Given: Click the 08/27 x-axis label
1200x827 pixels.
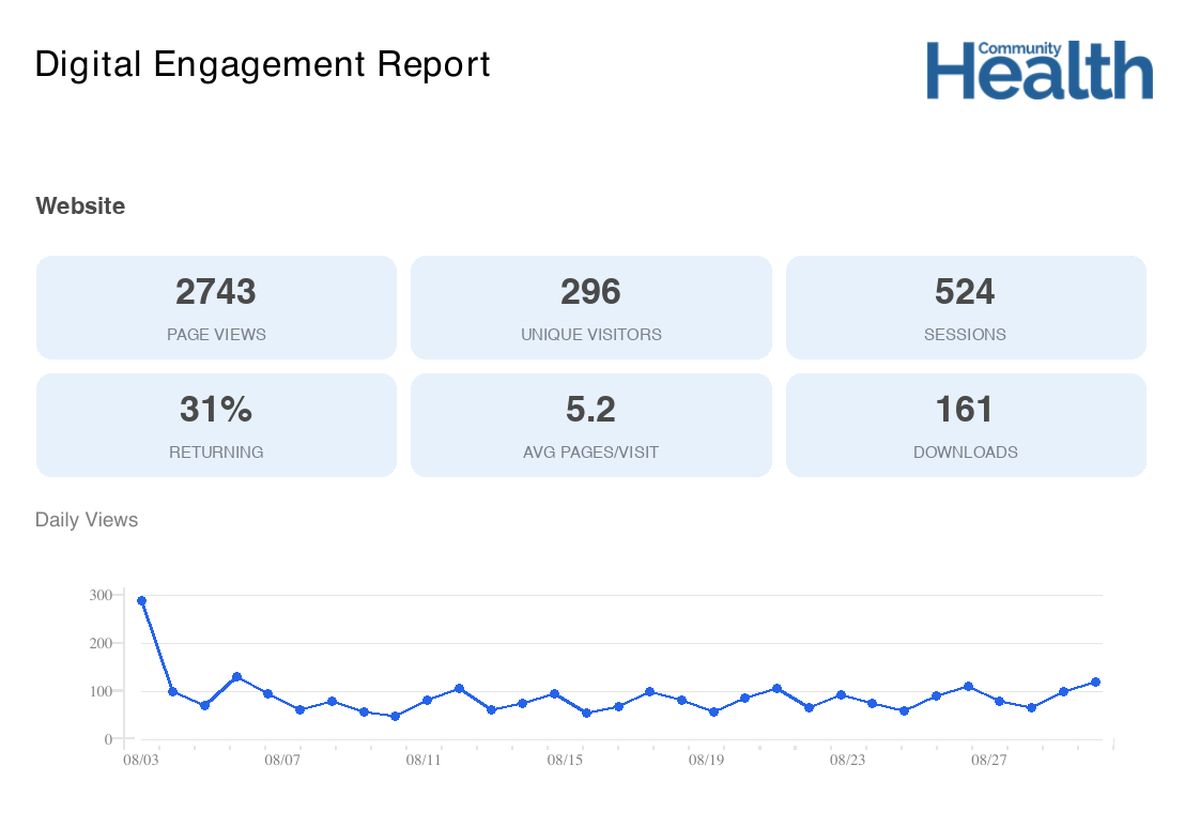Looking at the screenshot, I should (x=989, y=761).
